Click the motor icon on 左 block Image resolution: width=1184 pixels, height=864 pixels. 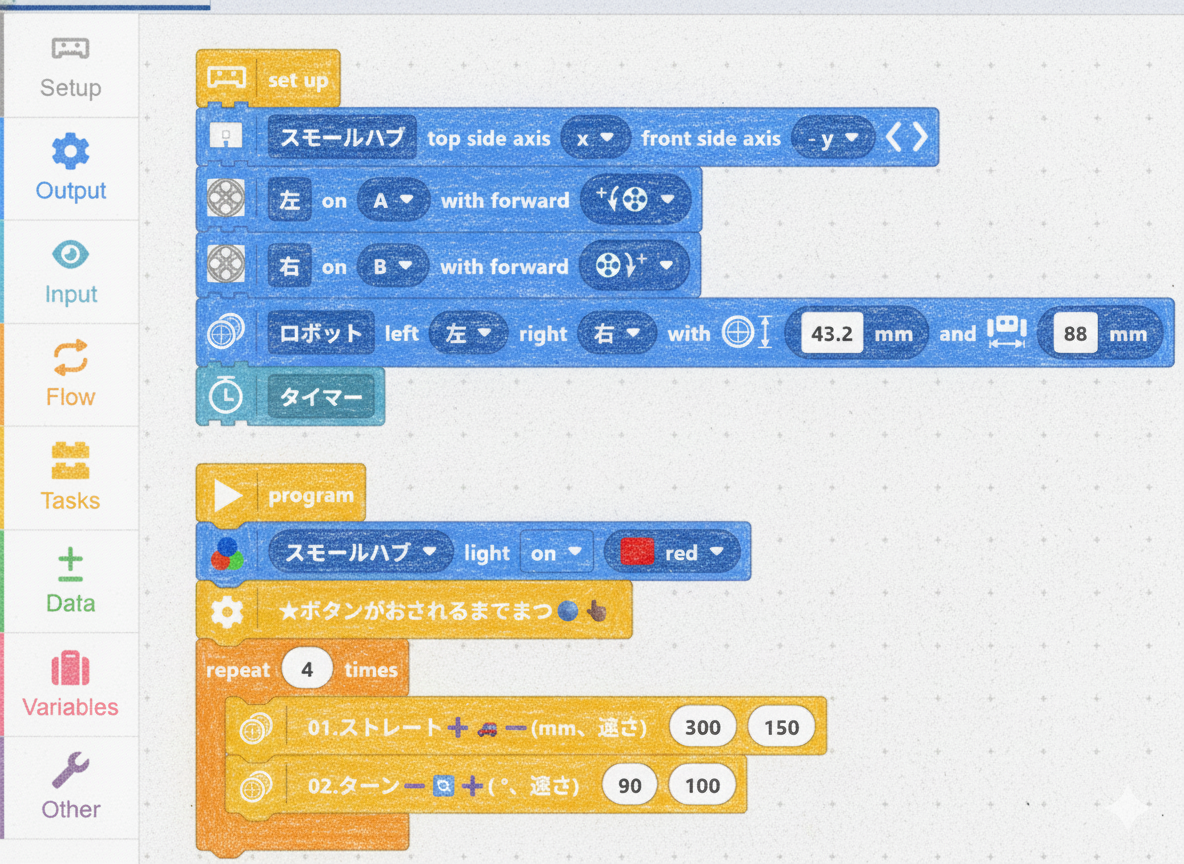point(226,200)
